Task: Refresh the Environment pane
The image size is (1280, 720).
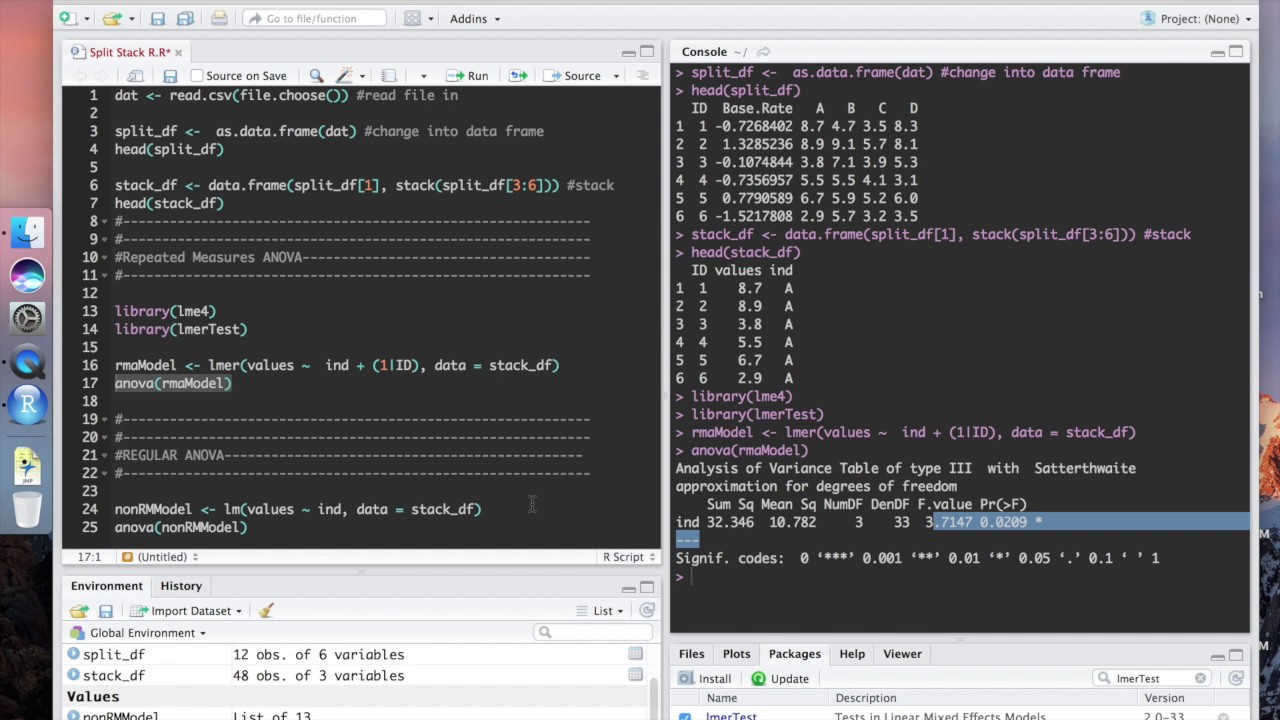Action: click(x=647, y=611)
